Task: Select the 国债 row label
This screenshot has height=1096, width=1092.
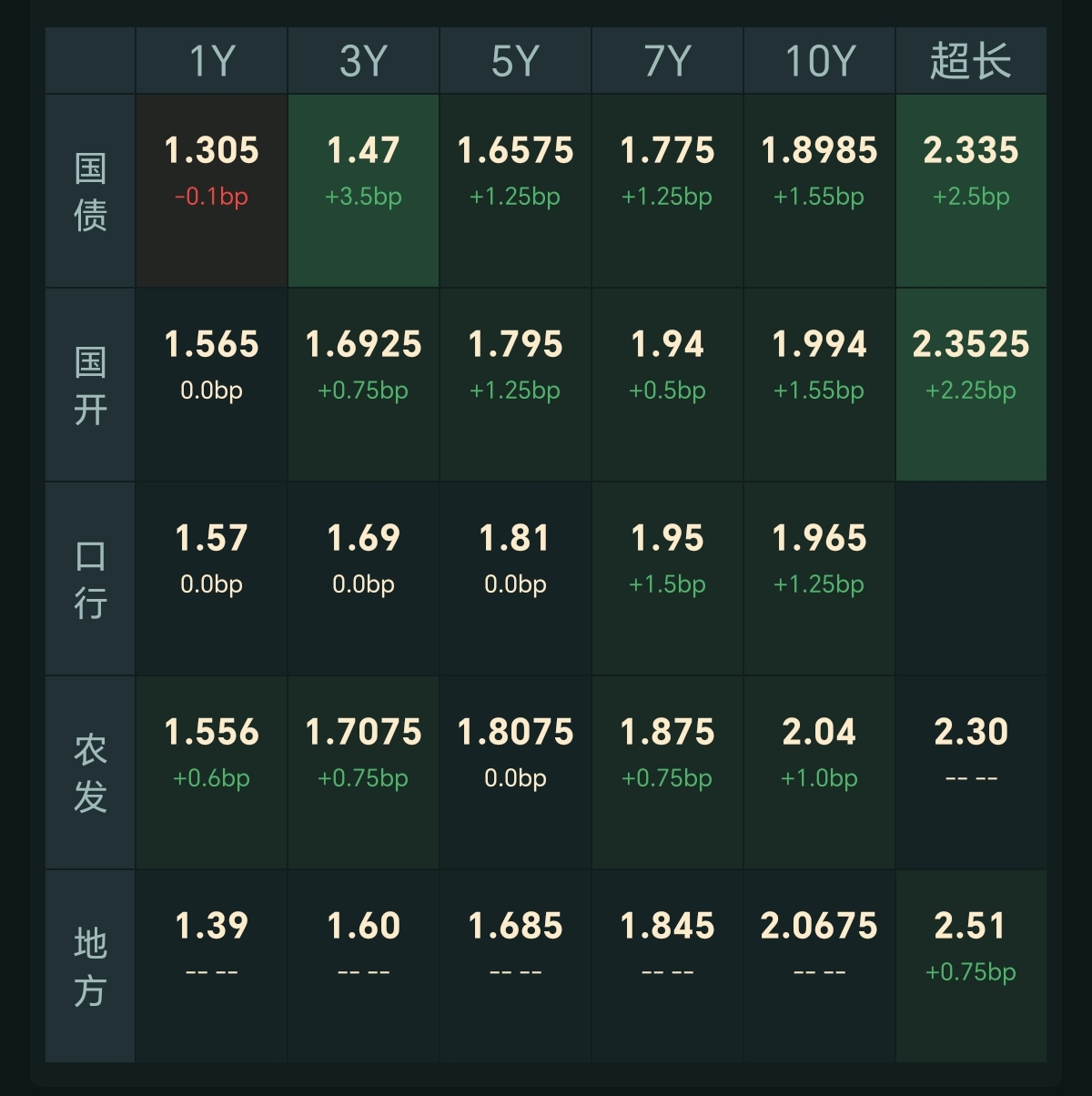Action: (x=90, y=191)
